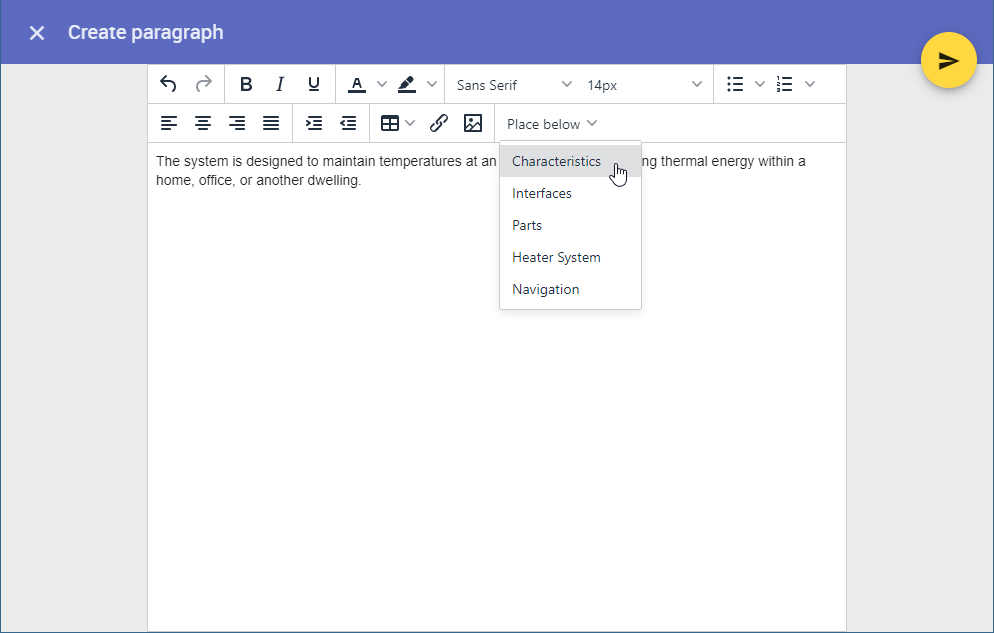Increase paragraph indent
The width and height of the screenshot is (994, 633).
[x=314, y=123]
